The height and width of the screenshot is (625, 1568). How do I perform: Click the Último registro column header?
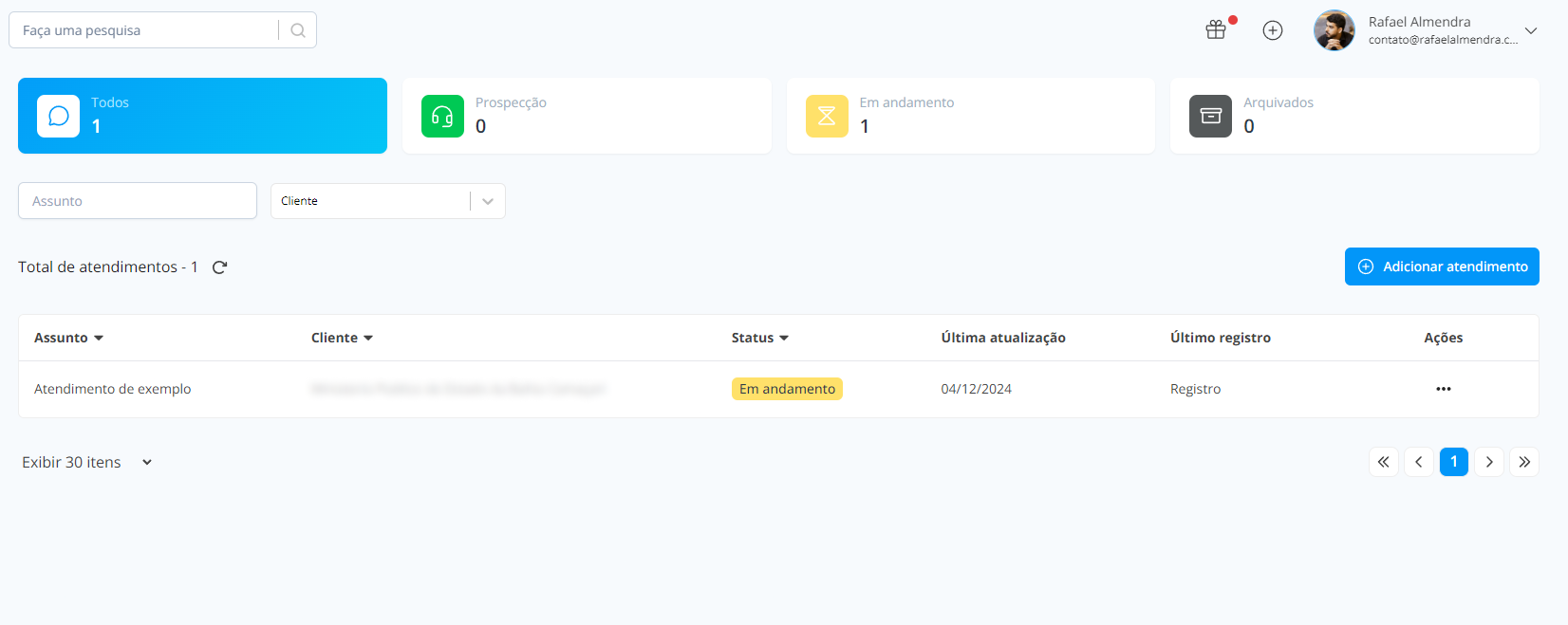pyautogui.click(x=1221, y=338)
